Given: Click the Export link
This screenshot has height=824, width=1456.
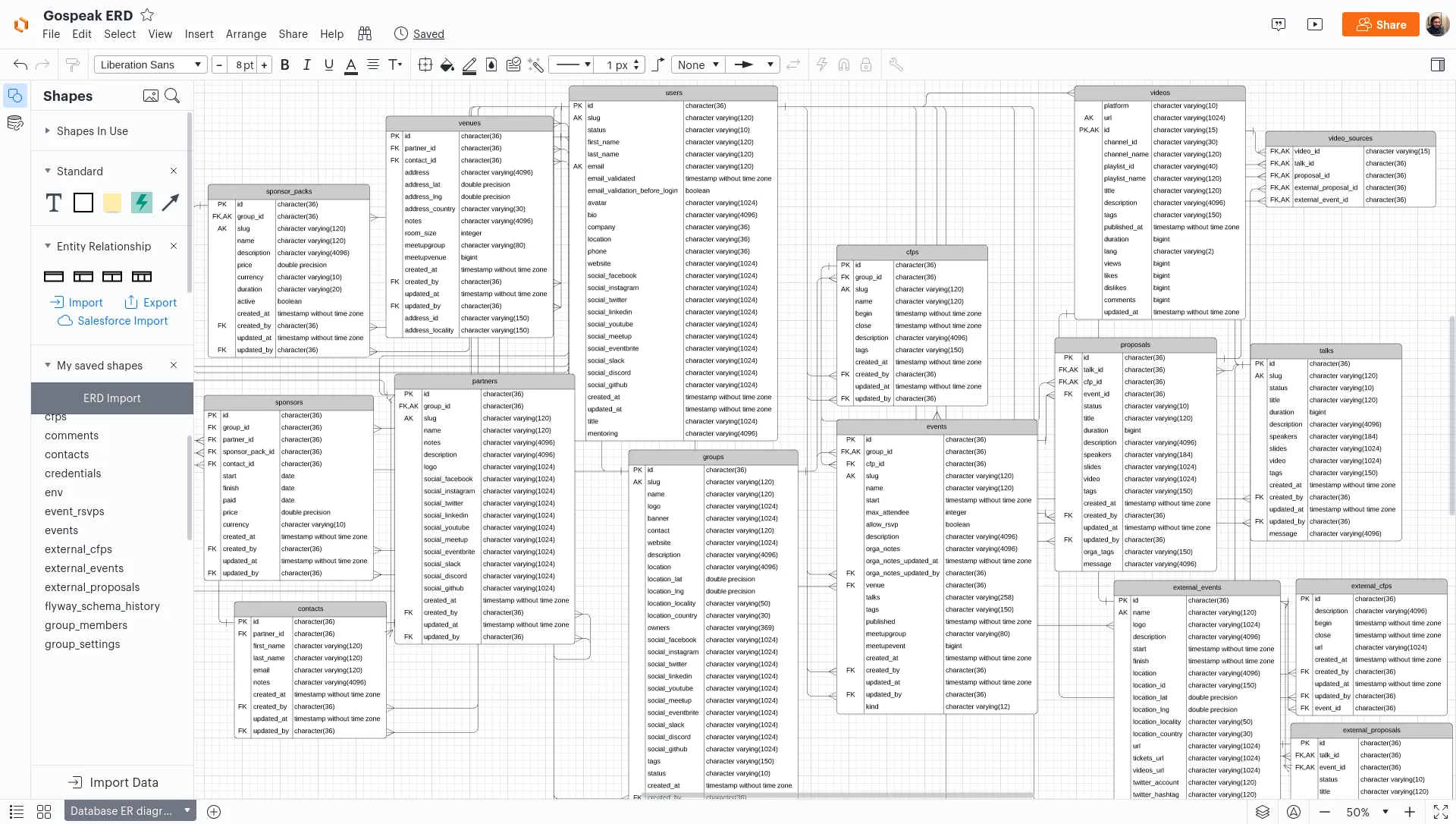Looking at the screenshot, I should coord(151,302).
